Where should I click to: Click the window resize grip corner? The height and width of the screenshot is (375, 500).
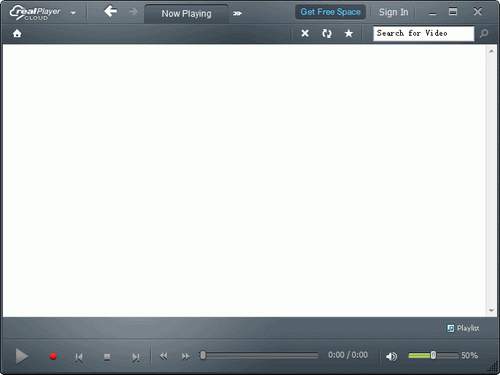pyautogui.click(x=493, y=367)
